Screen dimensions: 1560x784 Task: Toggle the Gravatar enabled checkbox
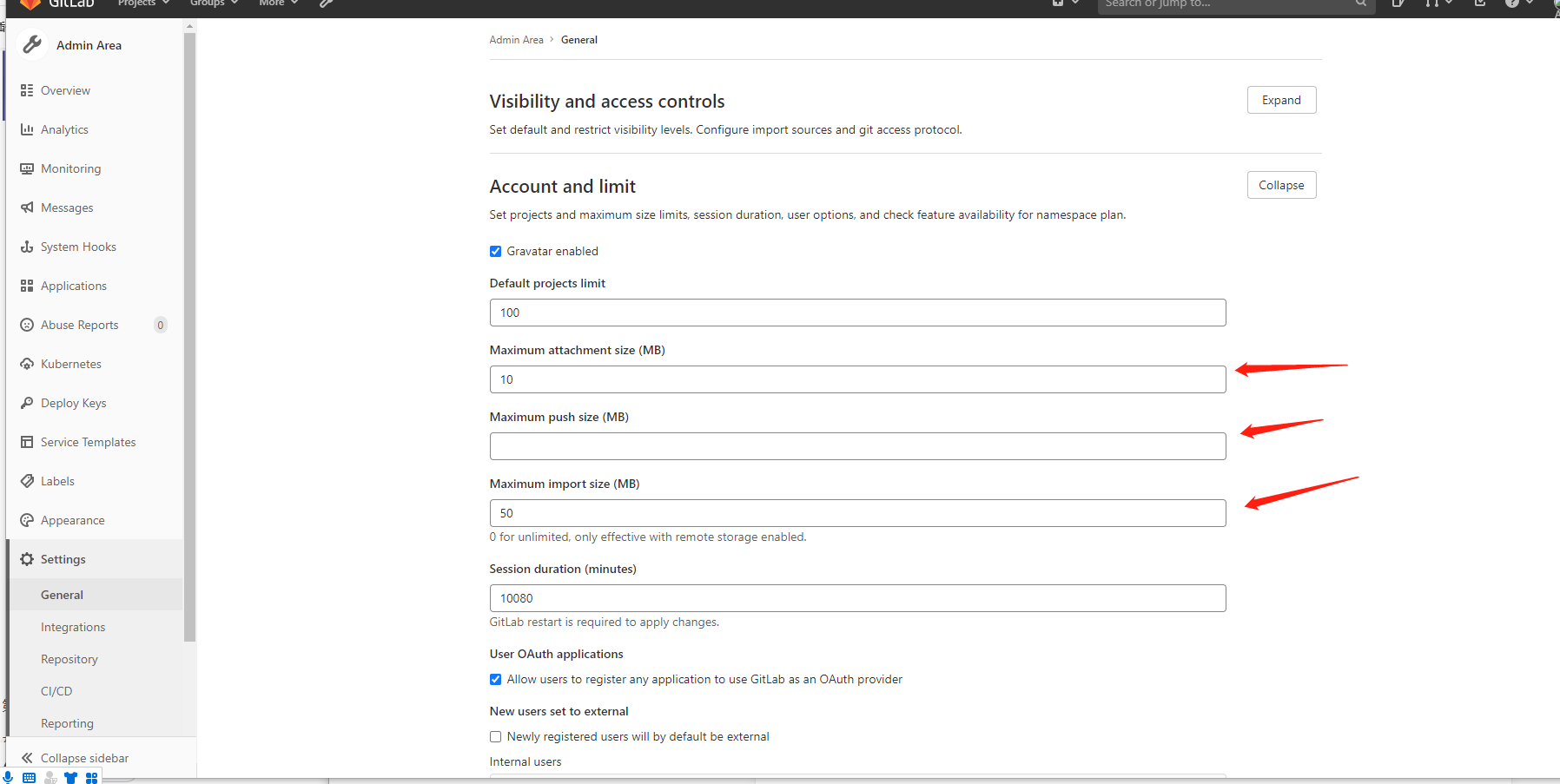pos(495,252)
